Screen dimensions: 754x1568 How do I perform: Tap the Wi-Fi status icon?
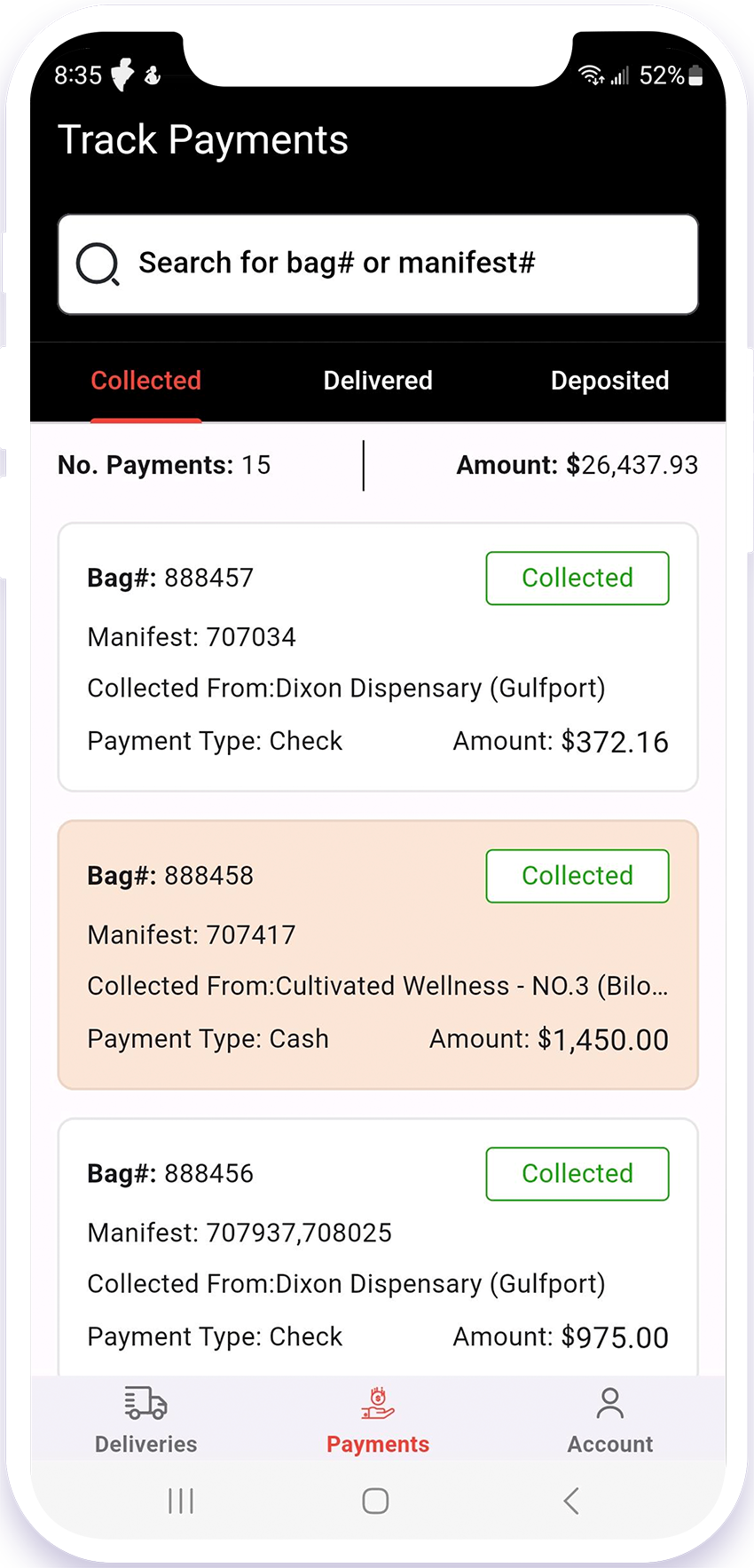coord(591,76)
